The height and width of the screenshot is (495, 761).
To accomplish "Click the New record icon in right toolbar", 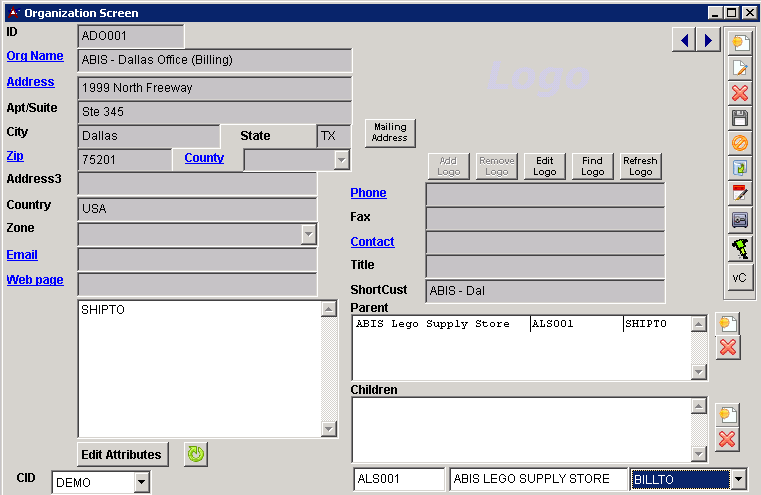I will coord(740,43).
